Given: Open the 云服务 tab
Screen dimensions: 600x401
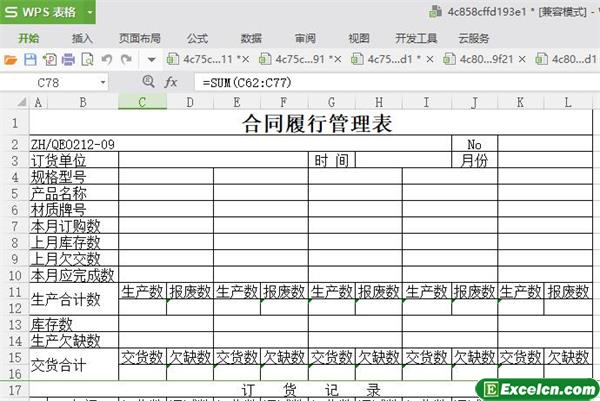Looking at the screenshot, I should [474, 38].
